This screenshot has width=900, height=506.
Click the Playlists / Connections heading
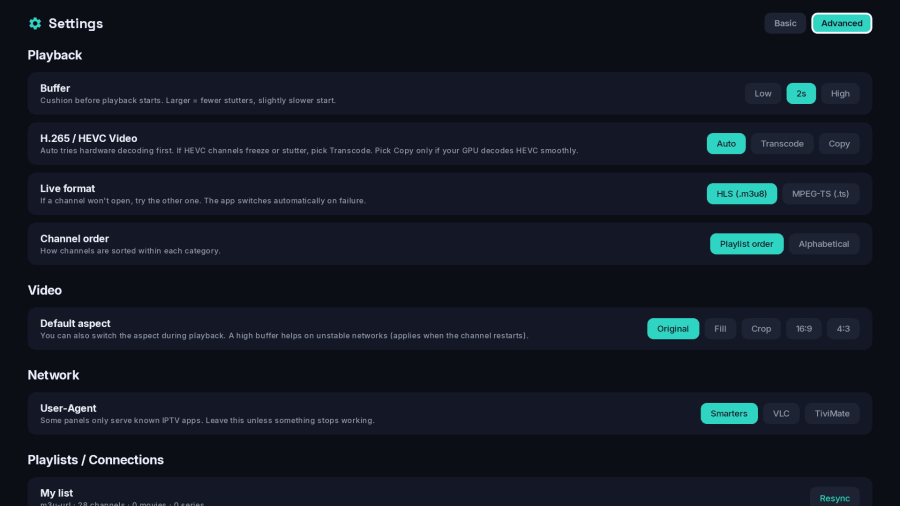(x=95, y=460)
